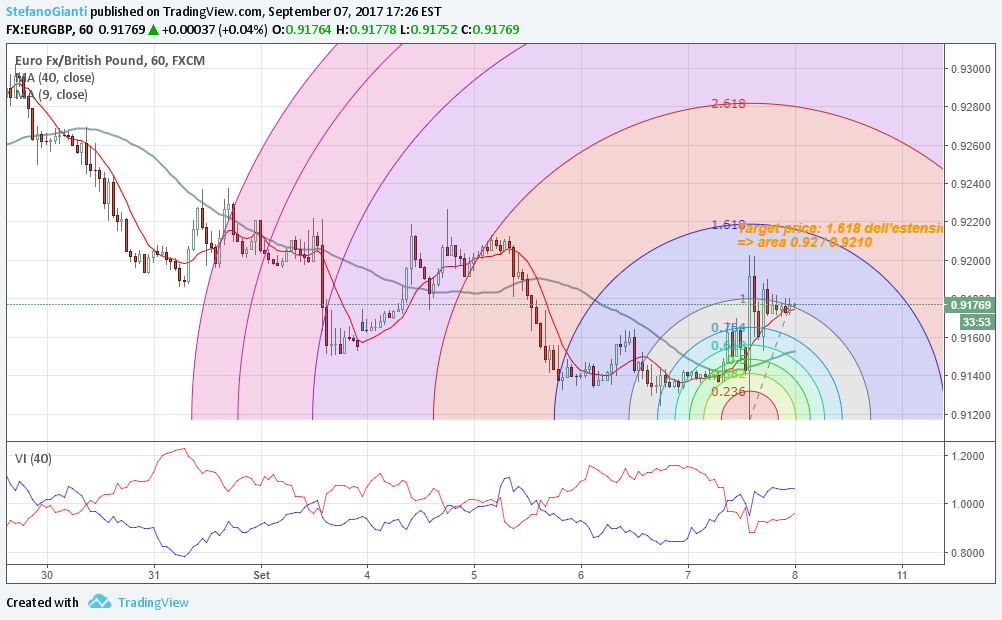The image size is (1002, 620).
Task: Select the open value O:0.91764
Action: [302, 29]
